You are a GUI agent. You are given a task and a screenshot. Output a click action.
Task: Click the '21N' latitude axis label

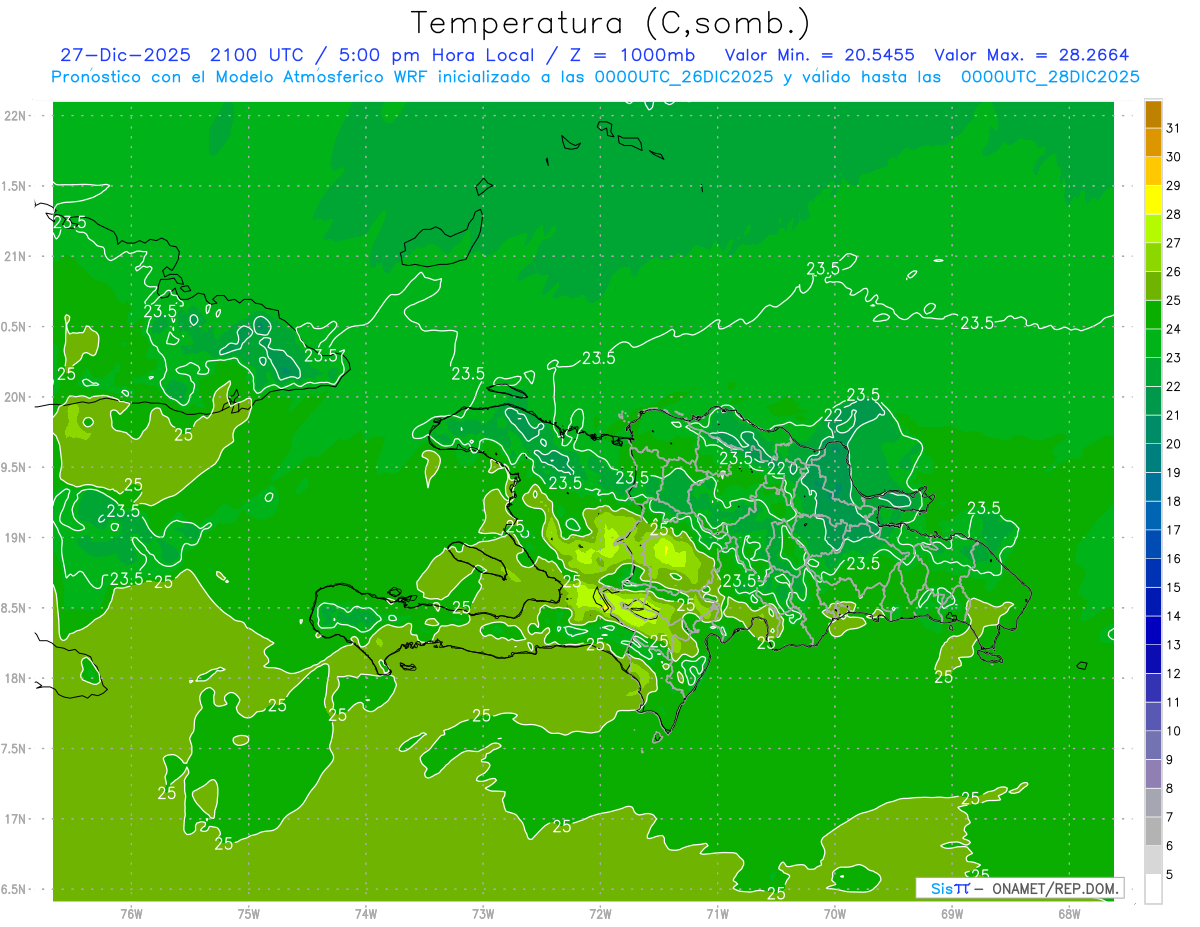[x=15, y=256]
